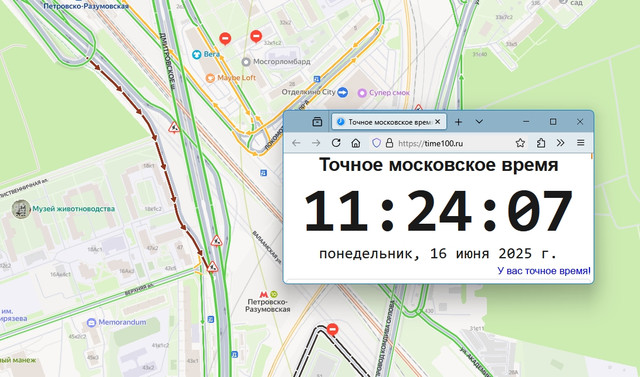The image size is (640, 377).
Task: Click the padlock site security icon
Action: 389,142
